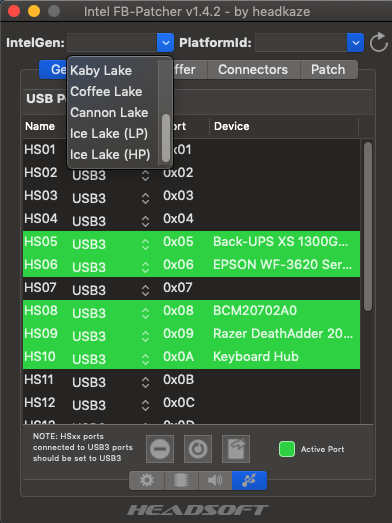Click the export USB ports icon
Image resolution: width=392 pixels, height=523 pixels.
[236, 449]
